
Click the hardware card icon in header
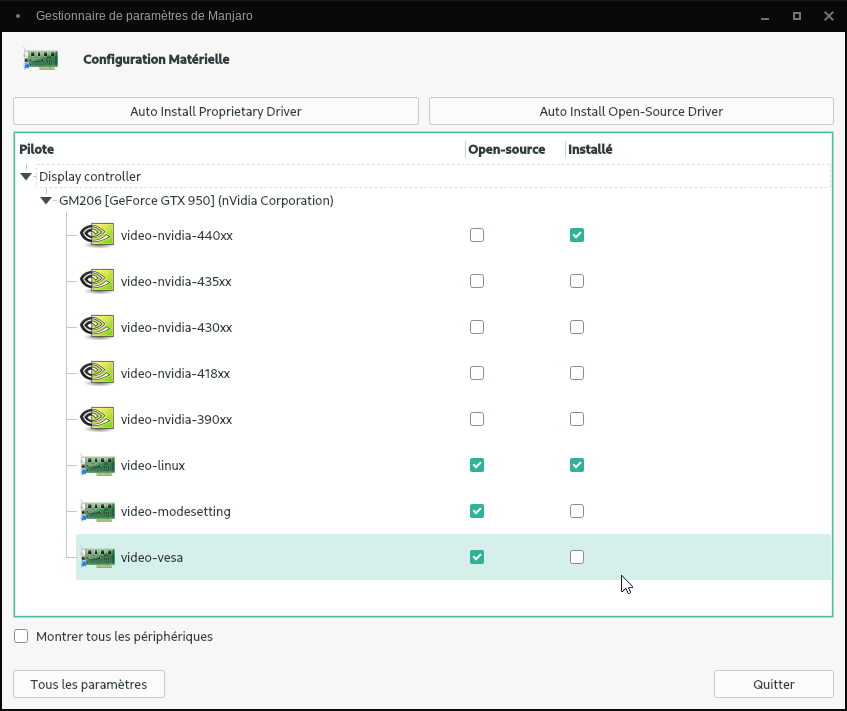[41, 59]
